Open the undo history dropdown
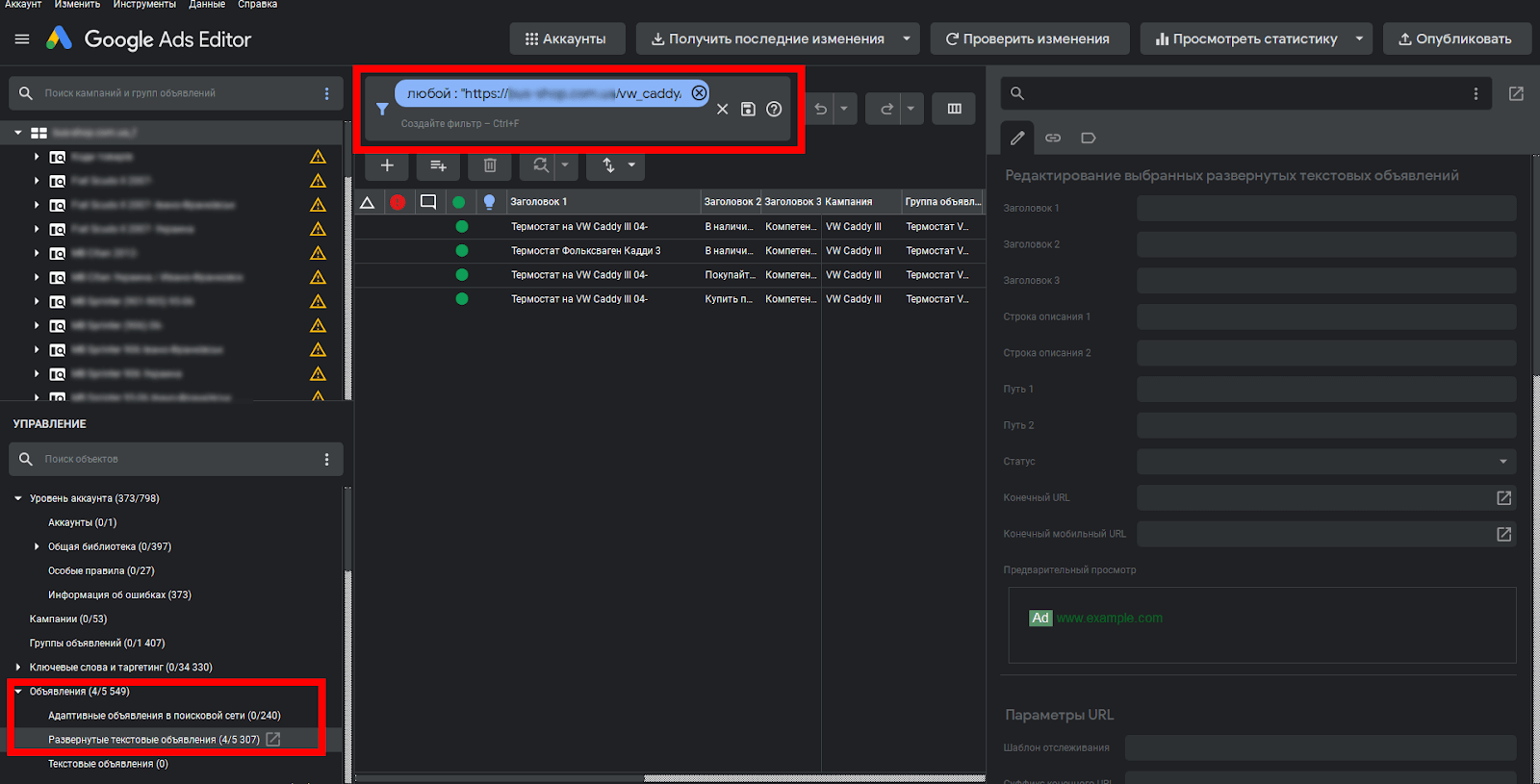Screen dimensions: 1540x784 [844, 109]
